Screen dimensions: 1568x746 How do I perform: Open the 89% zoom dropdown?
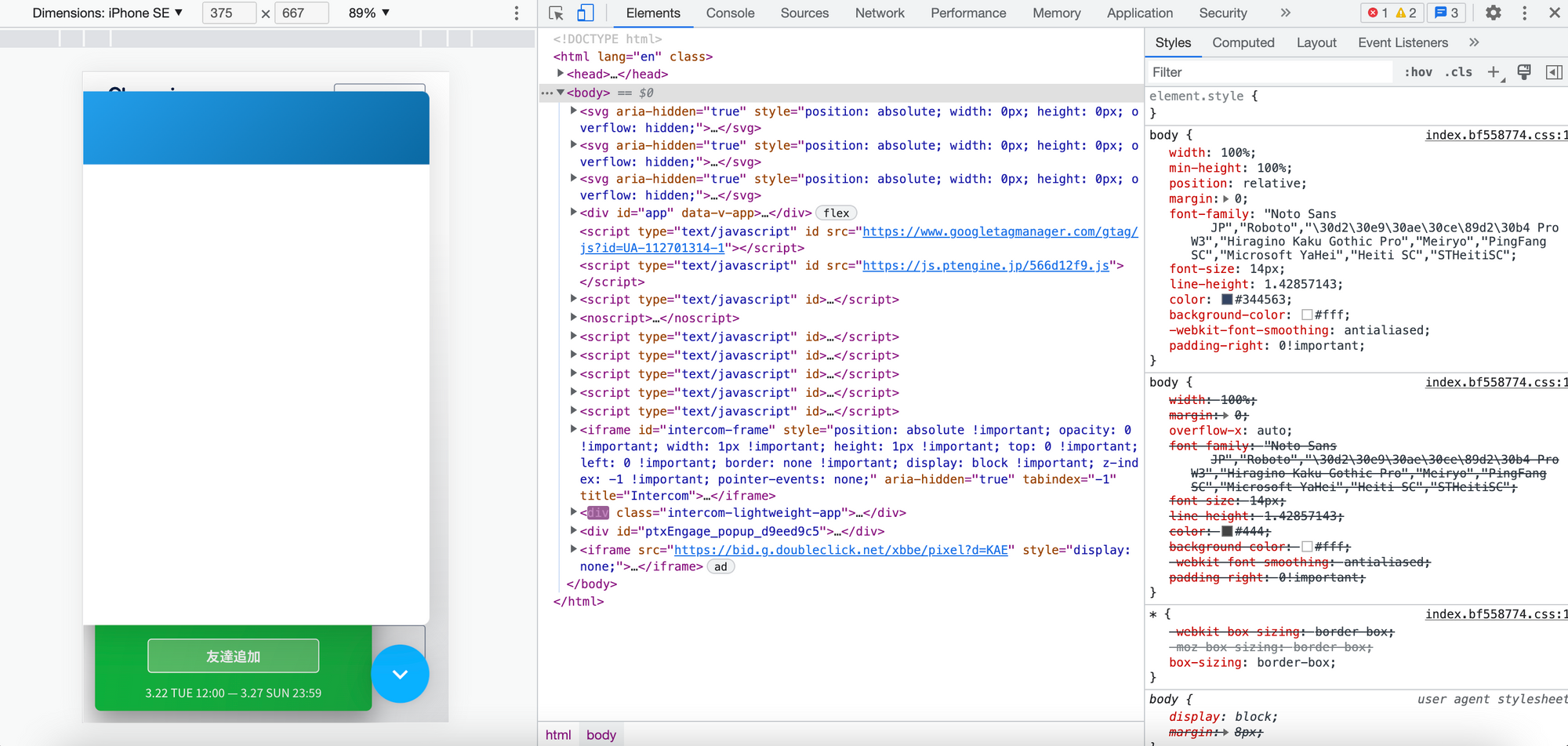click(x=368, y=13)
